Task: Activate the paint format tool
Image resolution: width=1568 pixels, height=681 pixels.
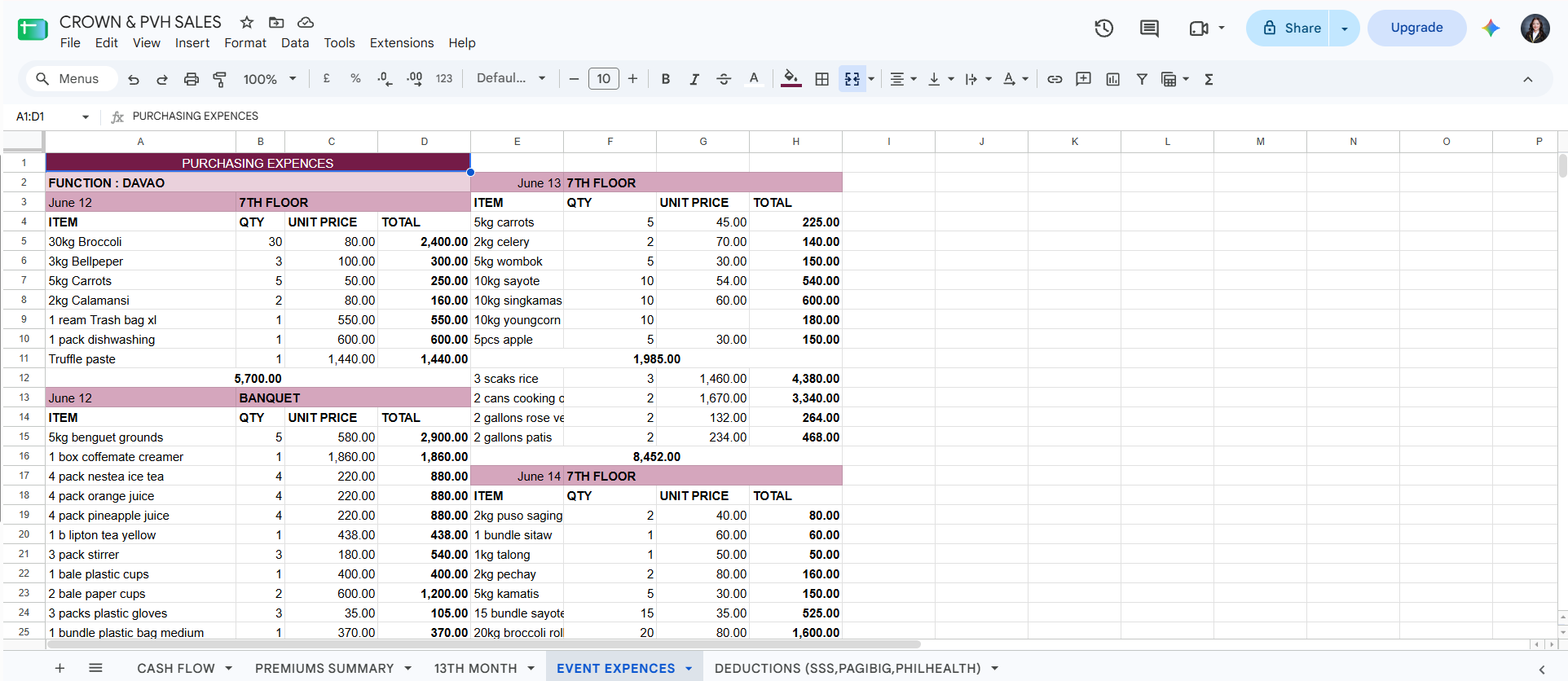Action: [x=220, y=79]
